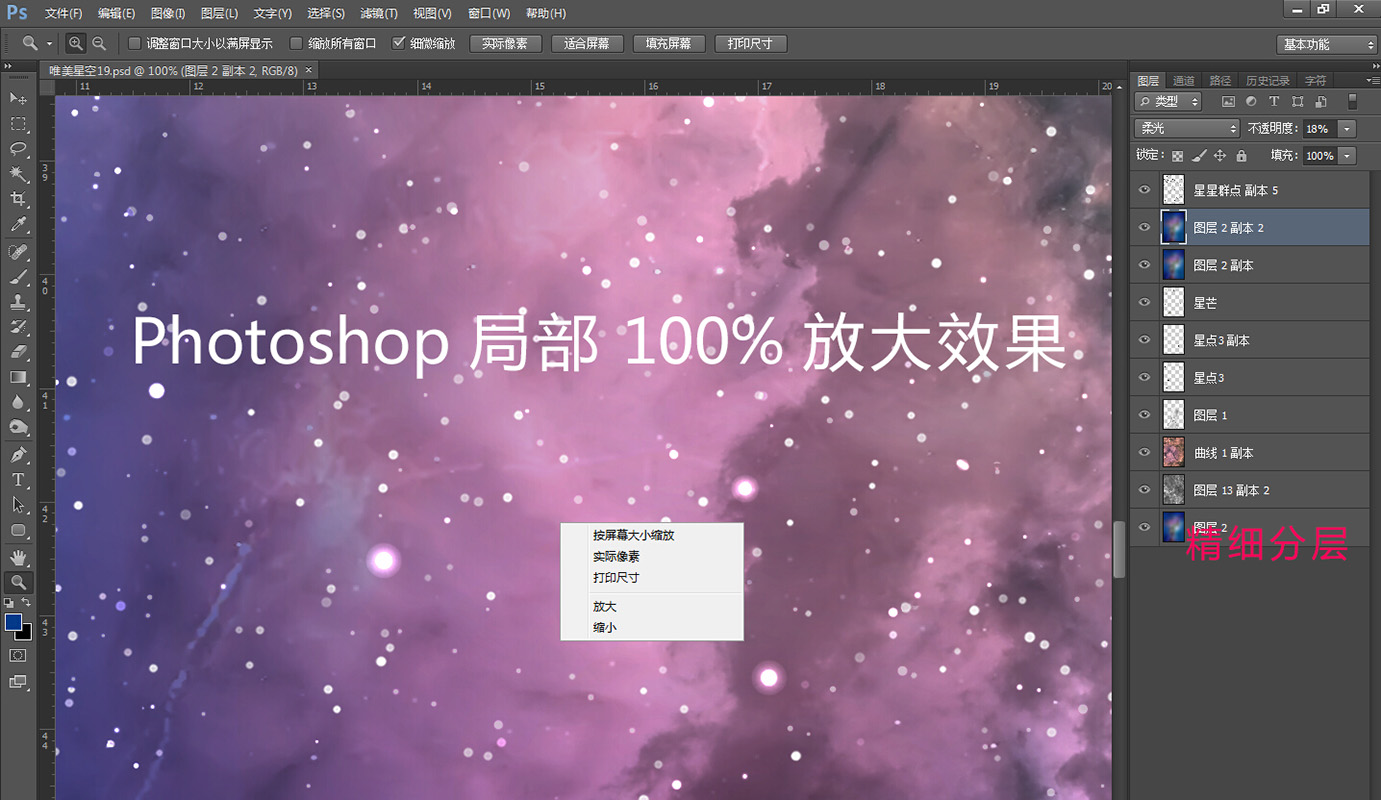Toggle layer filtering switch on or off

[1353, 101]
